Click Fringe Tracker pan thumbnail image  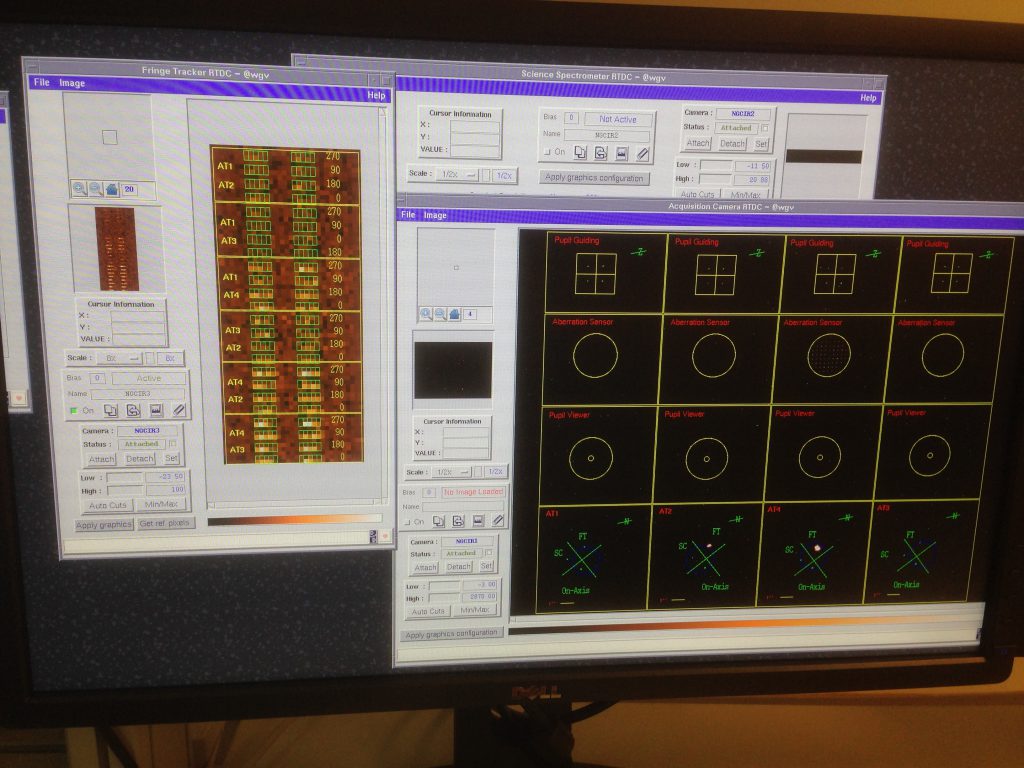click(116, 249)
